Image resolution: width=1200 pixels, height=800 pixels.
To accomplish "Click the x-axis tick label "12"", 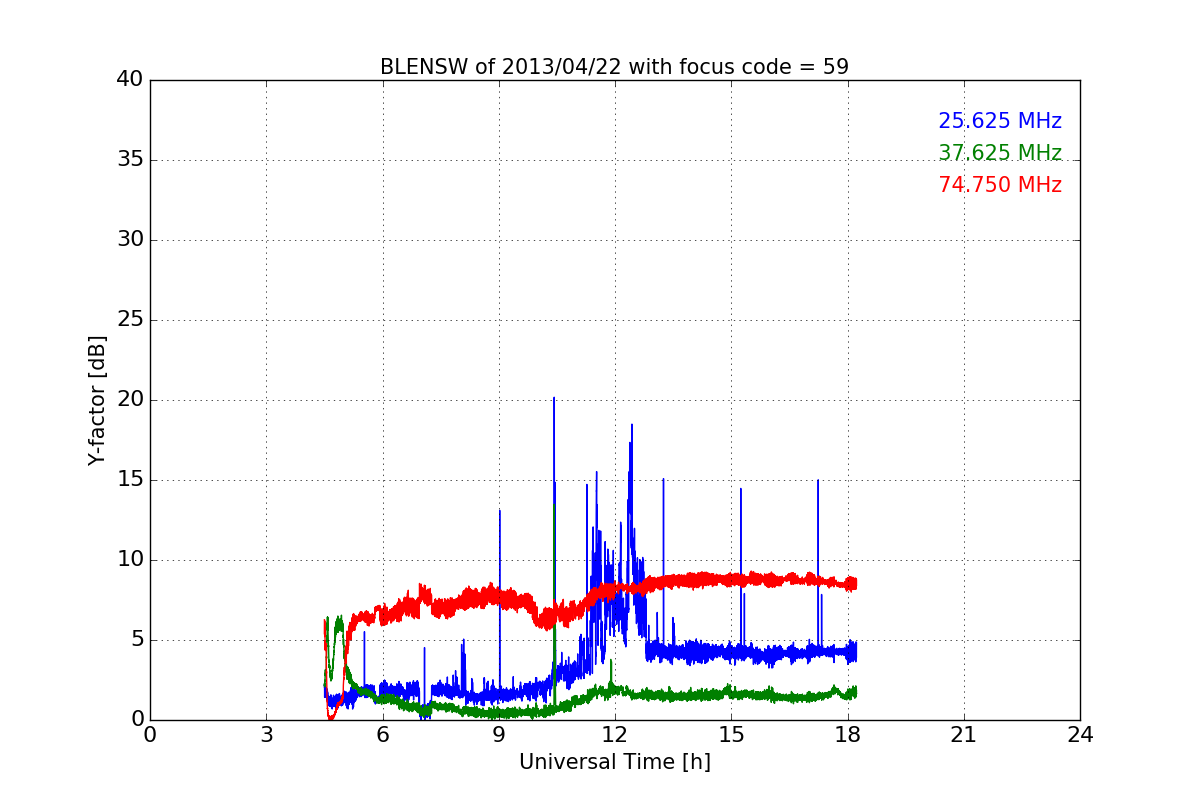I will coord(615,735).
